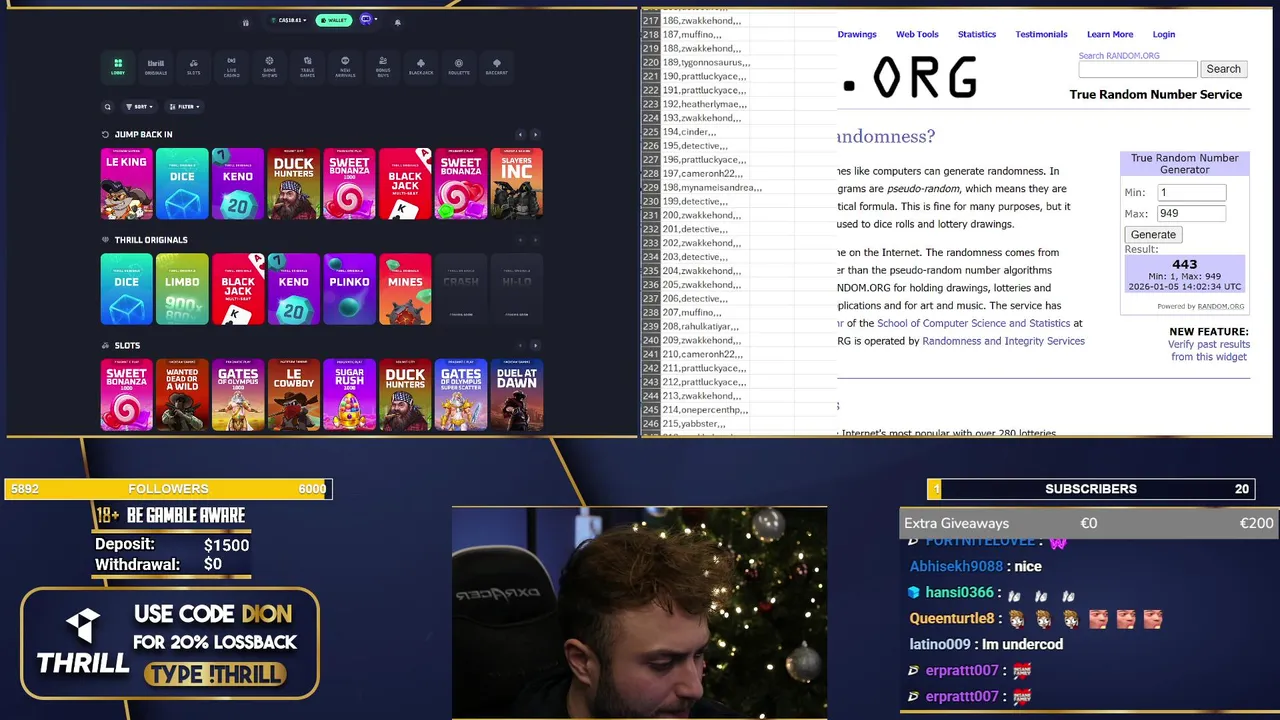Focus the Search RANDOM.ORG text field
The image size is (1280, 720).
coord(1137,69)
